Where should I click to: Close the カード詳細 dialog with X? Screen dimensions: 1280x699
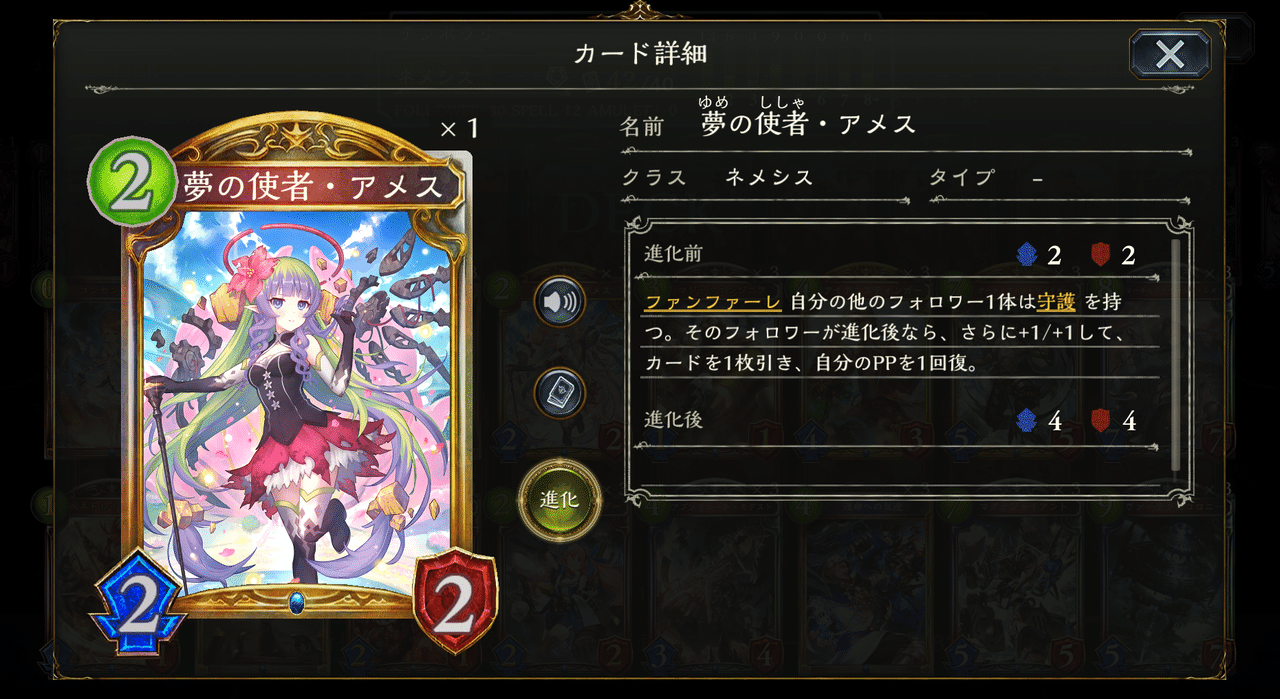pyautogui.click(x=1169, y=54)
